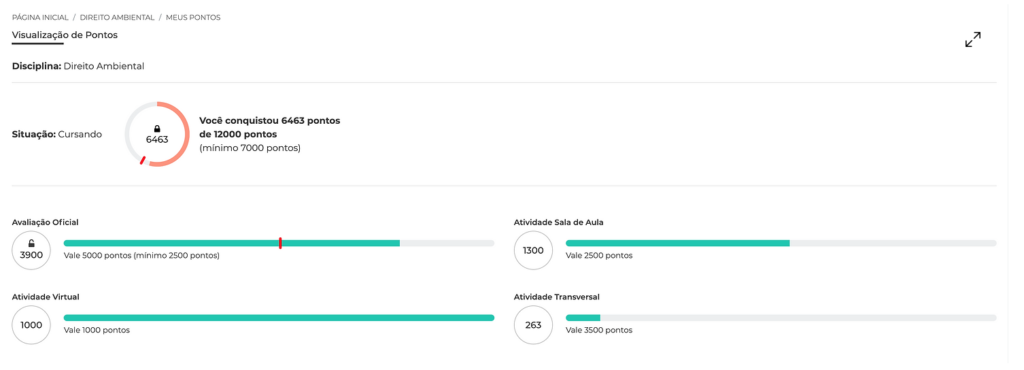1024x370 pixels.
Task: Click the Situação: Cursando status text
Action: 57,134
